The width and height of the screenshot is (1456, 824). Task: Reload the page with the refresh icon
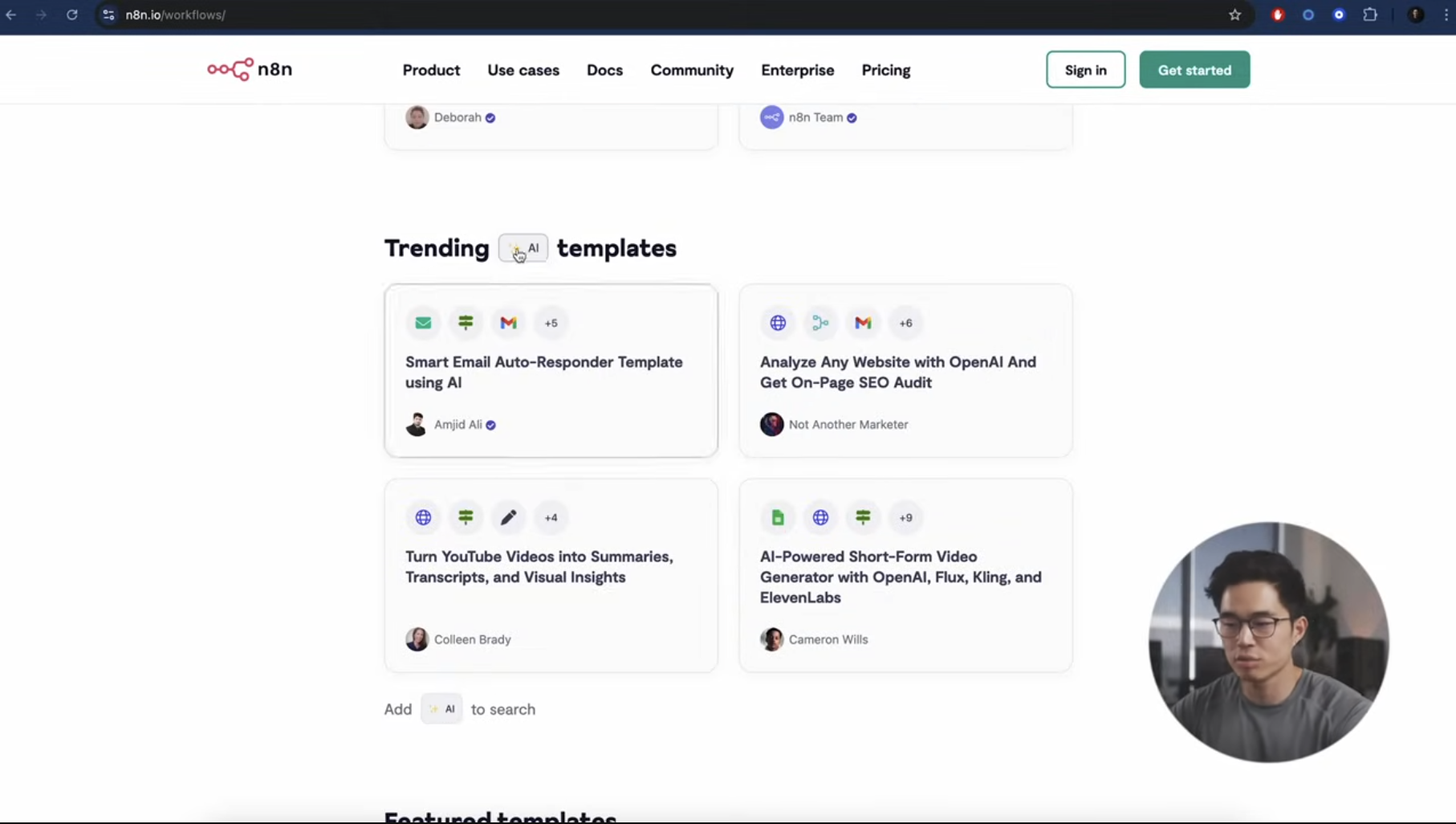pos(71,15)
